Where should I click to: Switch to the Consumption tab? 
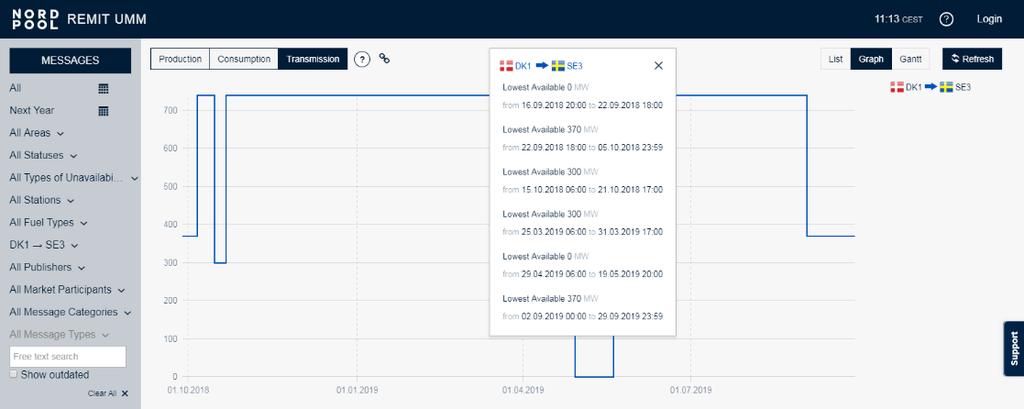[x=244, y=59]
